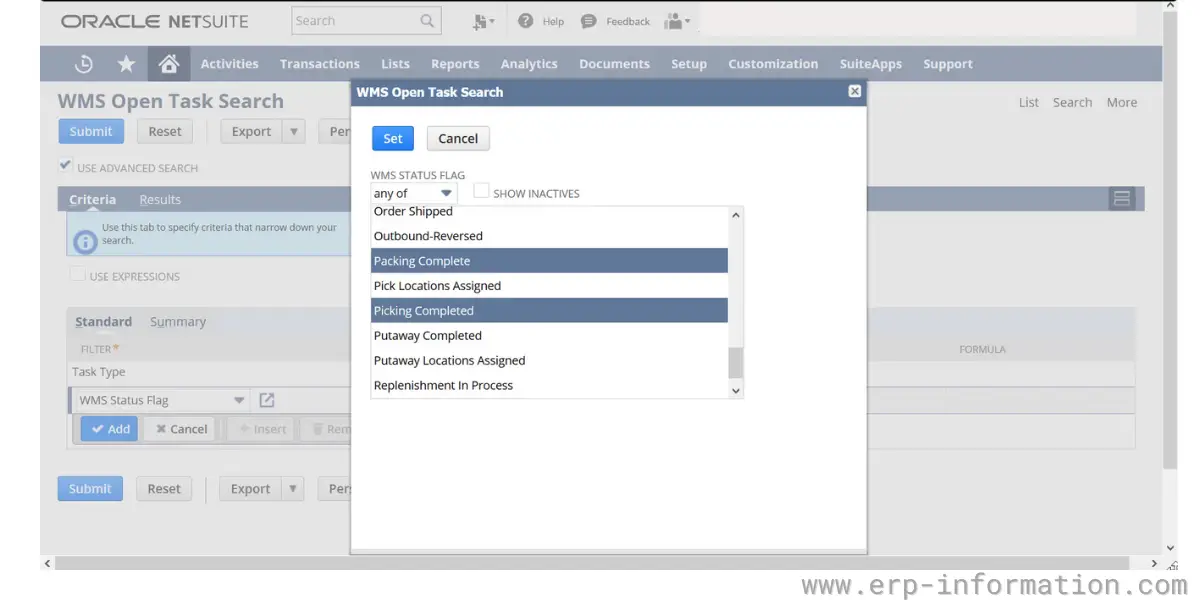
Task: Toggle the Use Advanced Search checkbox
Action: 65,166
